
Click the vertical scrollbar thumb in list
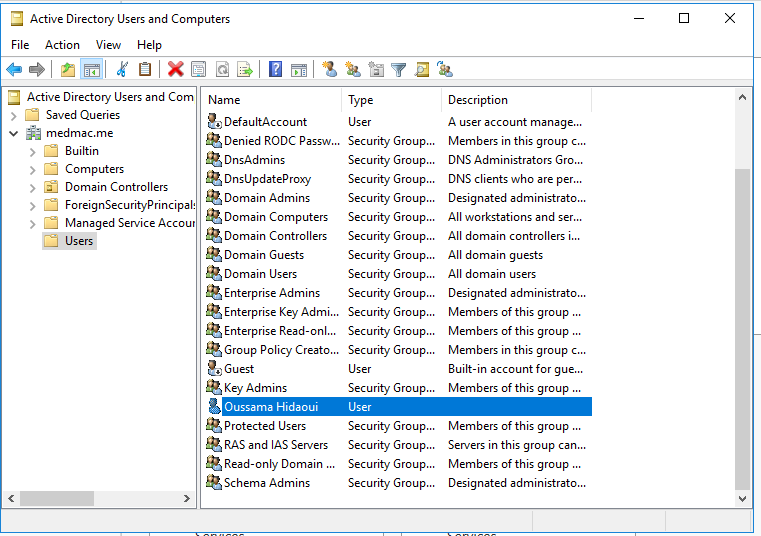742,329
